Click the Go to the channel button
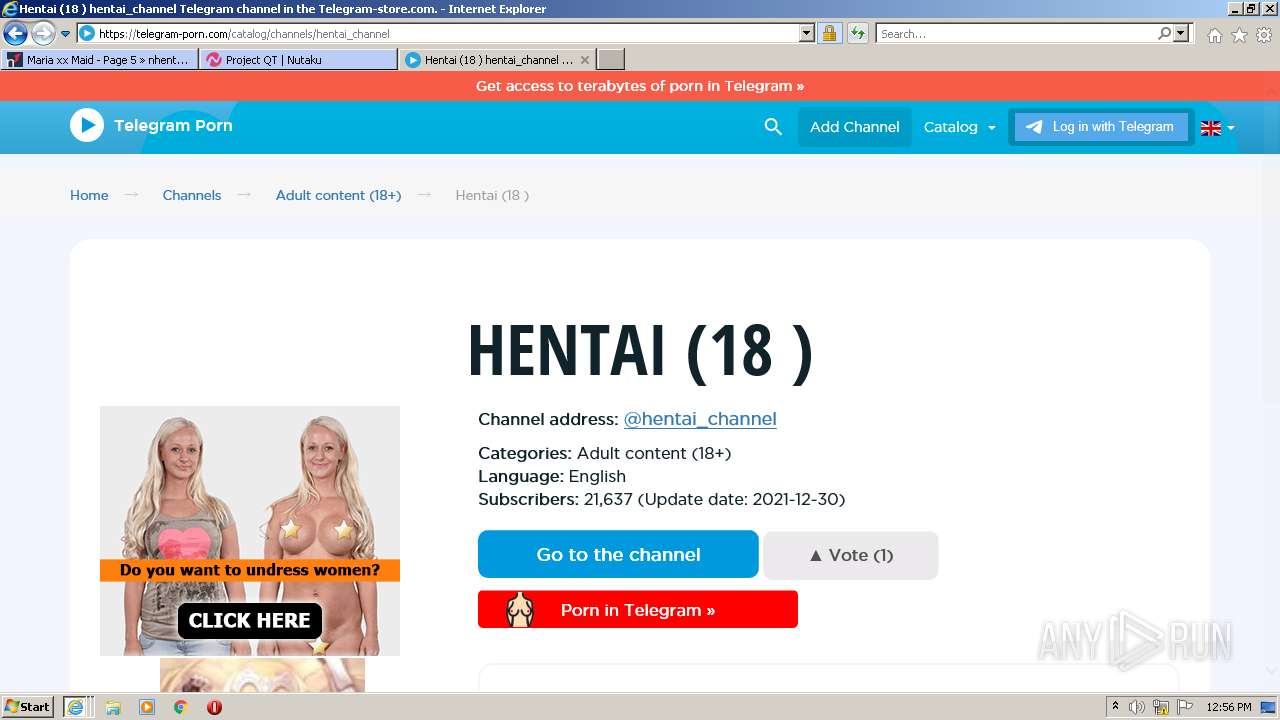 [x=618, y=554]
